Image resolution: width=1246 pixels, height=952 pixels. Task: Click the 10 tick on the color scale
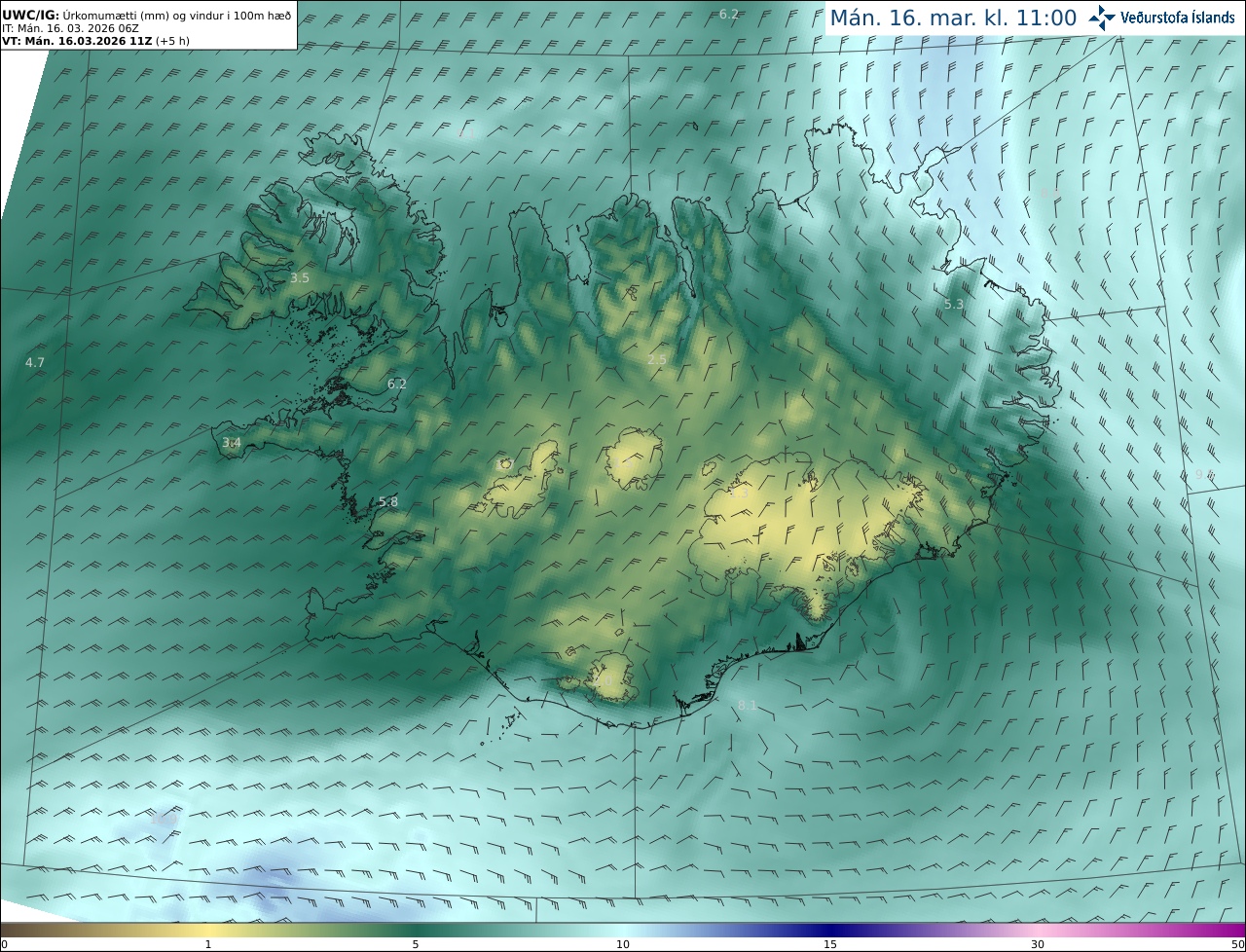click(623, 944)
